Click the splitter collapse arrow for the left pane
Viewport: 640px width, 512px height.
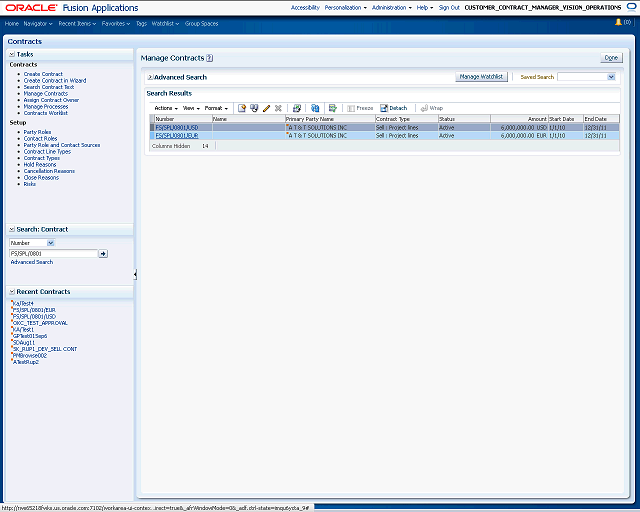pos(135,275)
